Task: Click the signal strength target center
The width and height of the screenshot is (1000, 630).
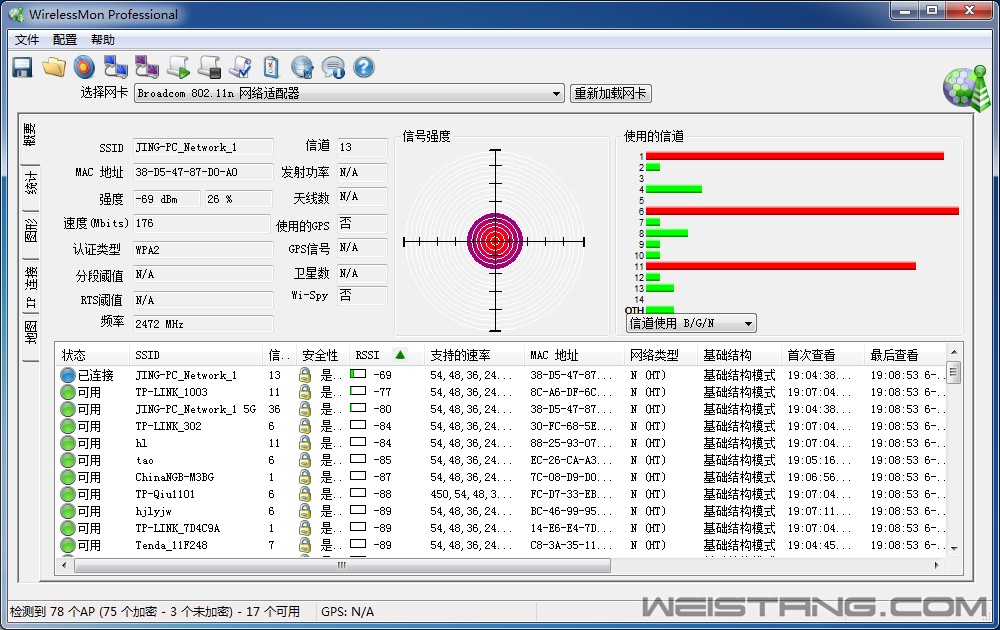Action: (495, 241)
